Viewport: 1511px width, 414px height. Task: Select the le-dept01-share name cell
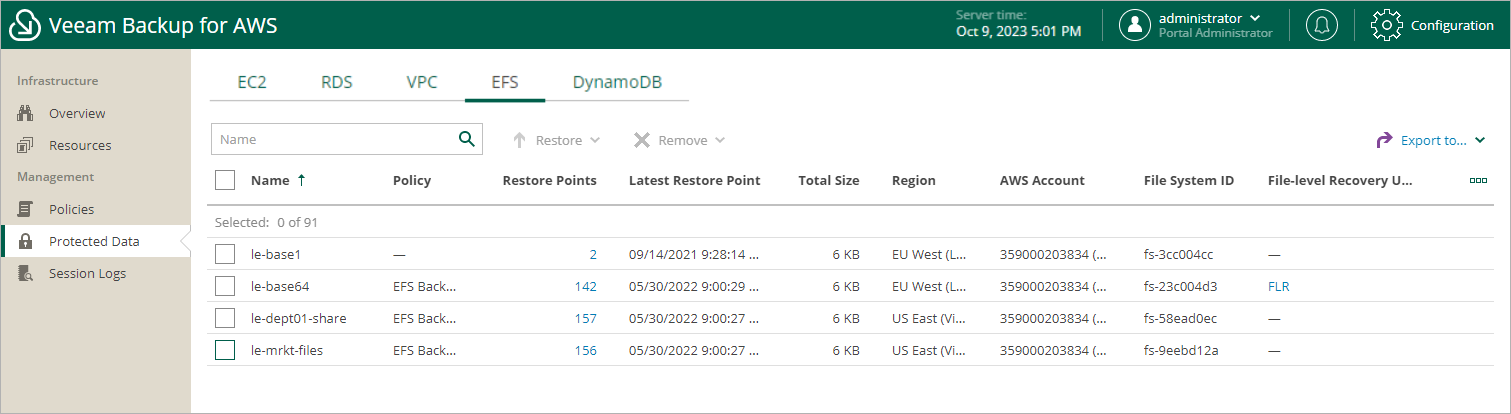point(299,318)
